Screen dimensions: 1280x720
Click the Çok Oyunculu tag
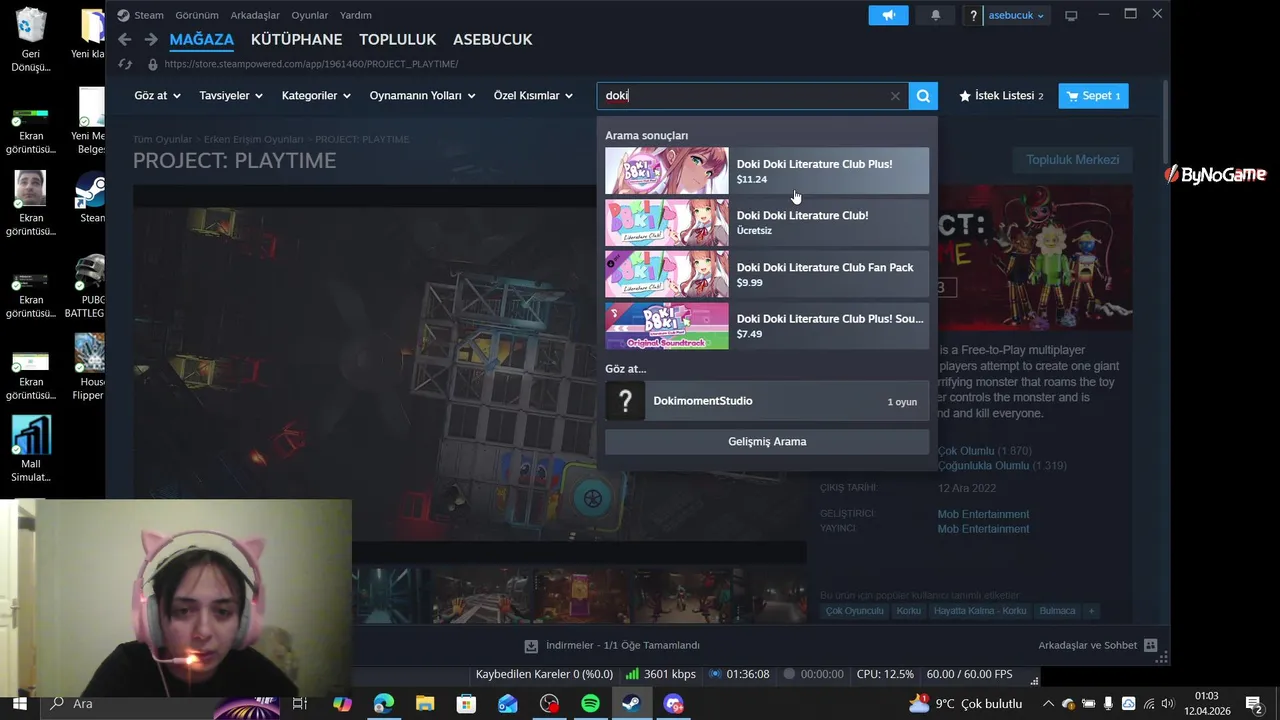click(x=854, y=611)
